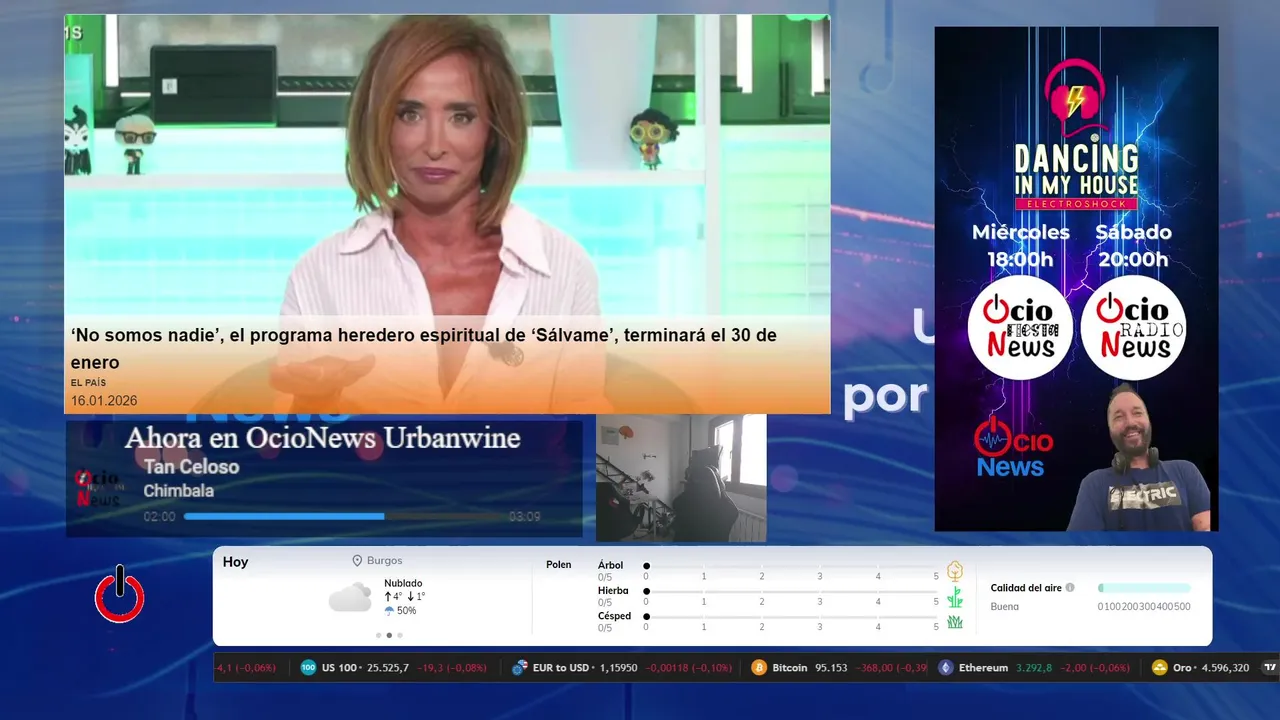Click the air quality index bar

1144,588
